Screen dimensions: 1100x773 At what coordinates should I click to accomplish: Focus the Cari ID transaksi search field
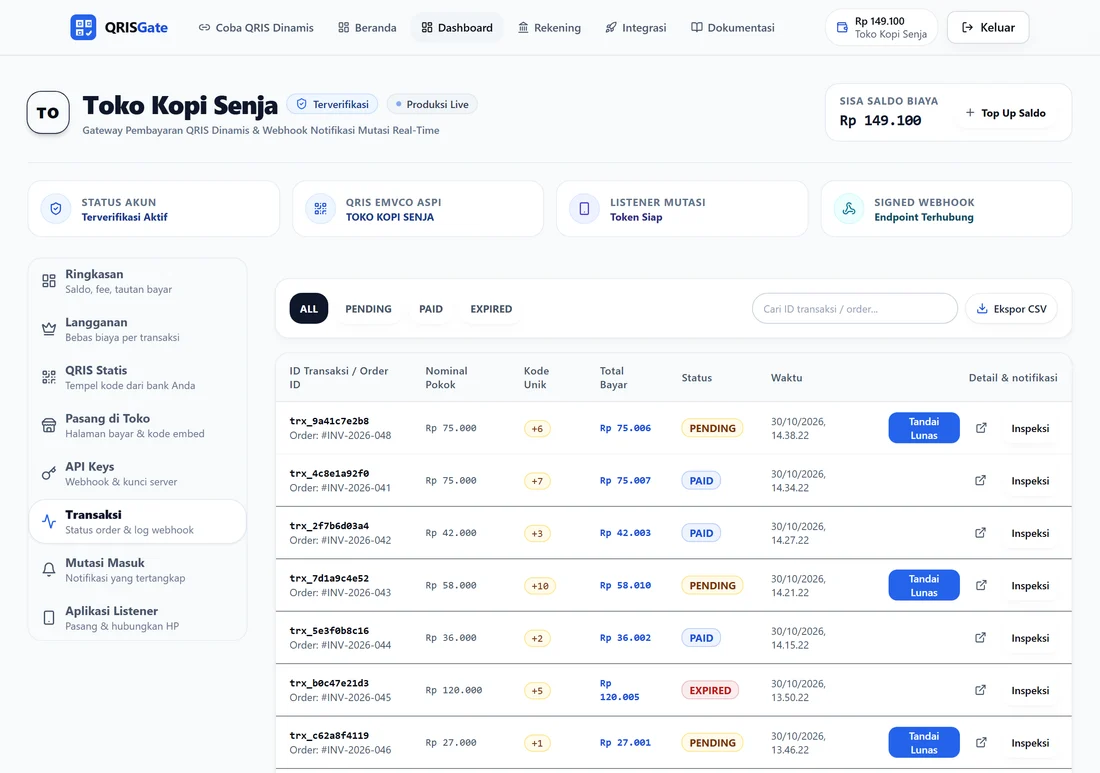854,309
